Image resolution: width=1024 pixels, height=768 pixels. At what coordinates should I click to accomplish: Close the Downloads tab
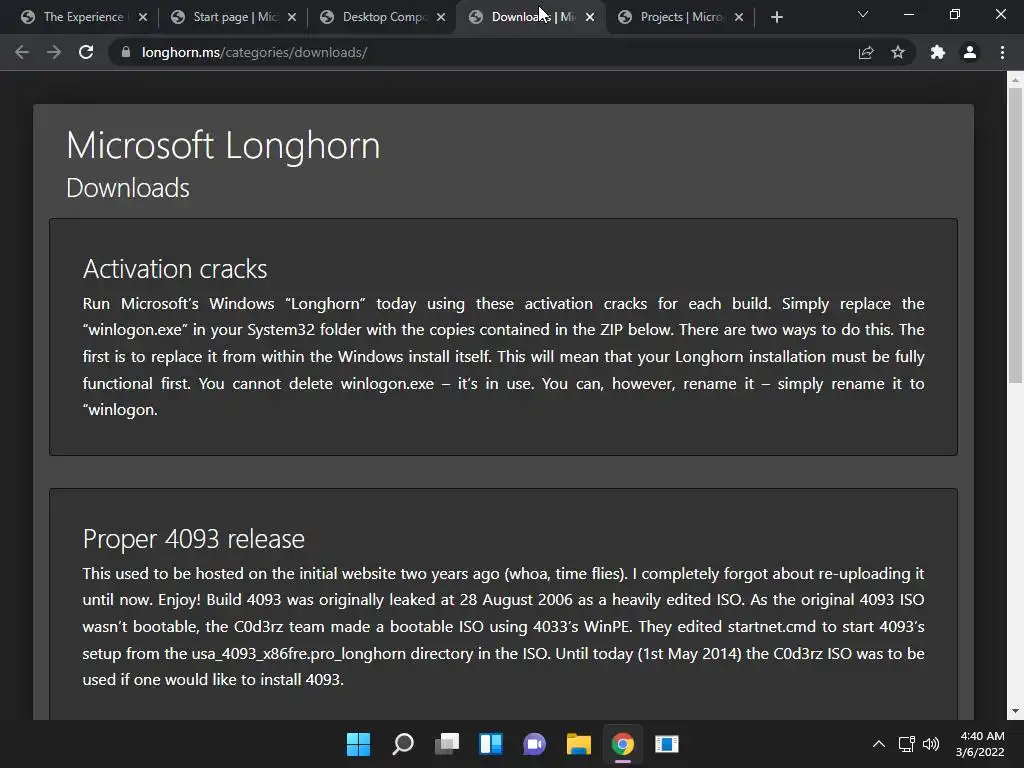pos(590,17)
